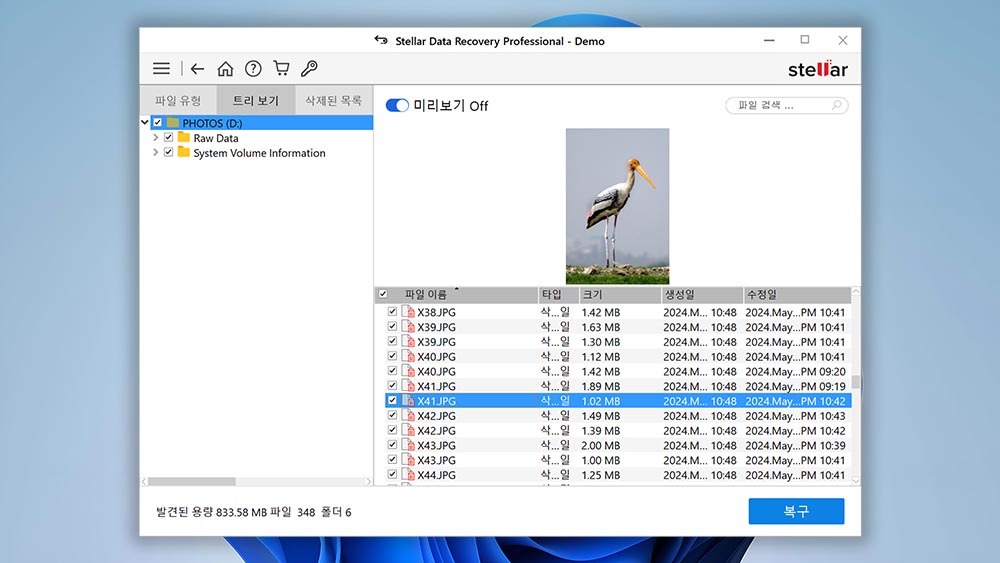Click the 2024.May...PM 10:43 modified cell
The height and width of the screenshot is (563, 1000).
point(796,416)
